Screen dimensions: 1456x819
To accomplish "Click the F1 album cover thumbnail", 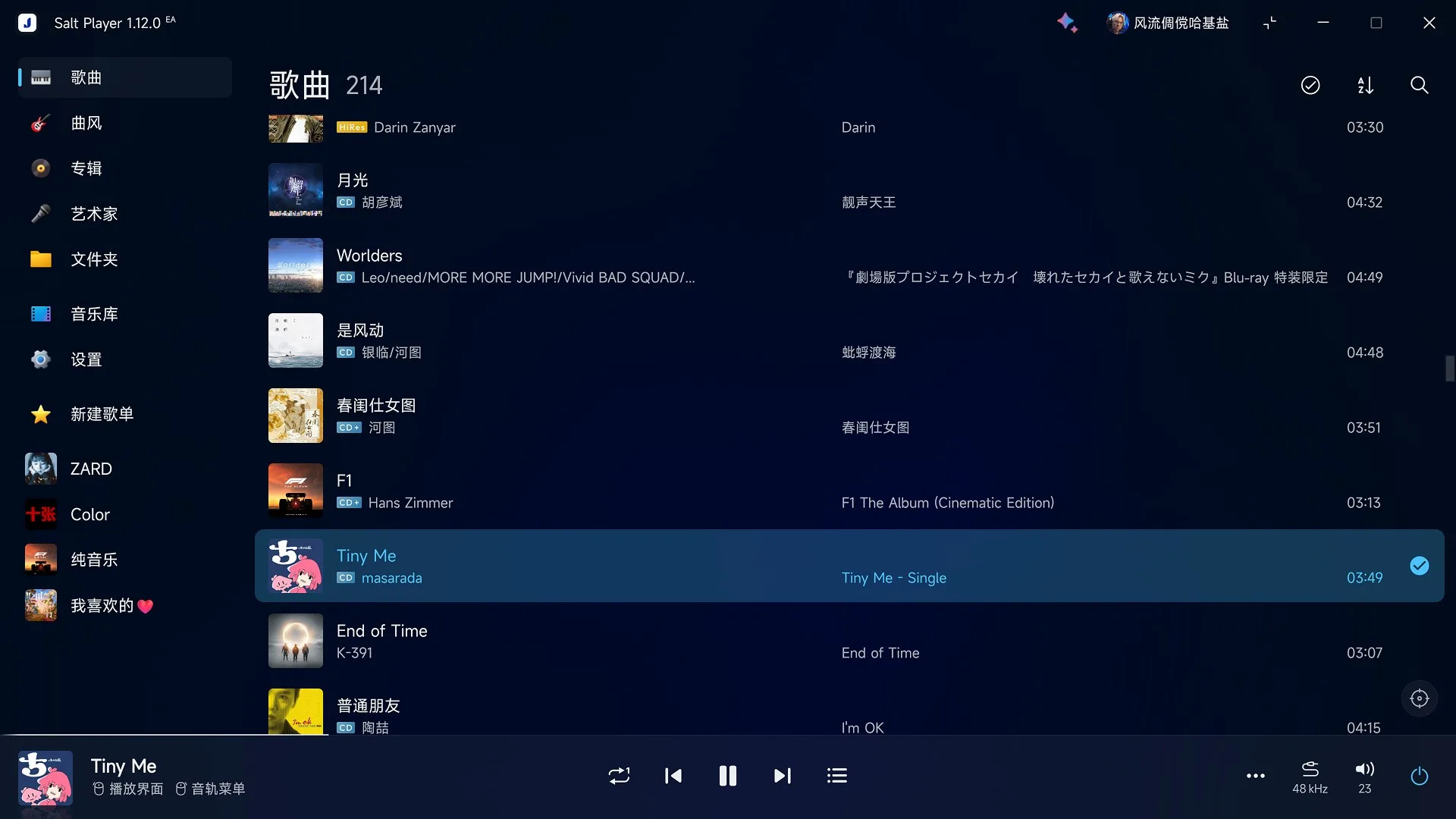I will (x=296, y=491).
